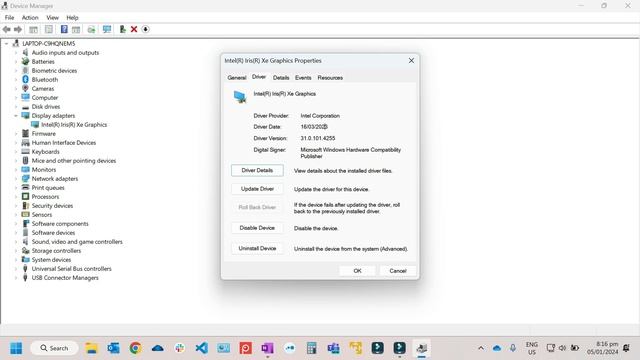Switch to the Details tab
640x360 pixels.
[281, 78]
